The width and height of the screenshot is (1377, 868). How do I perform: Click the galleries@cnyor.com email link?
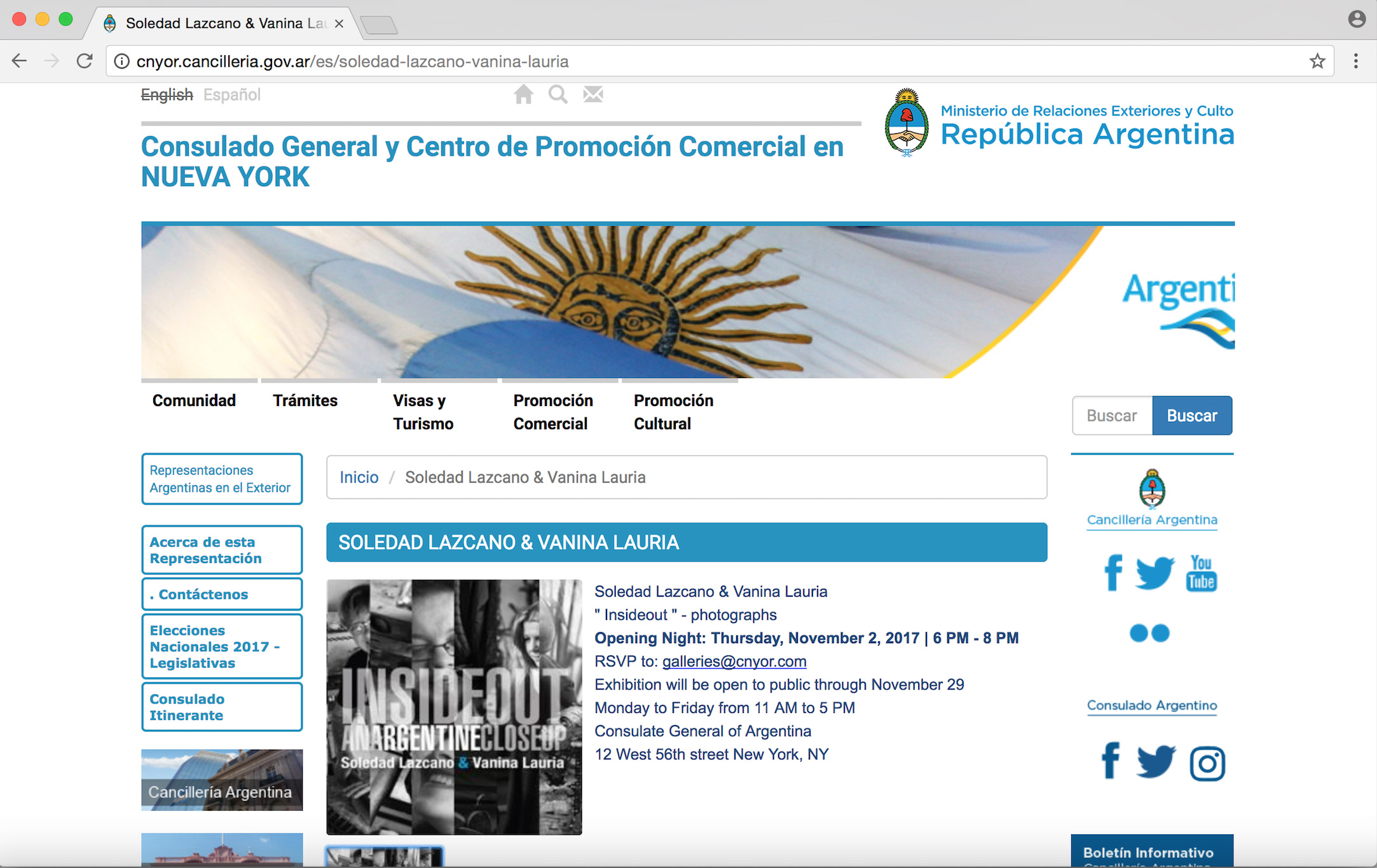tap(734, 661)
